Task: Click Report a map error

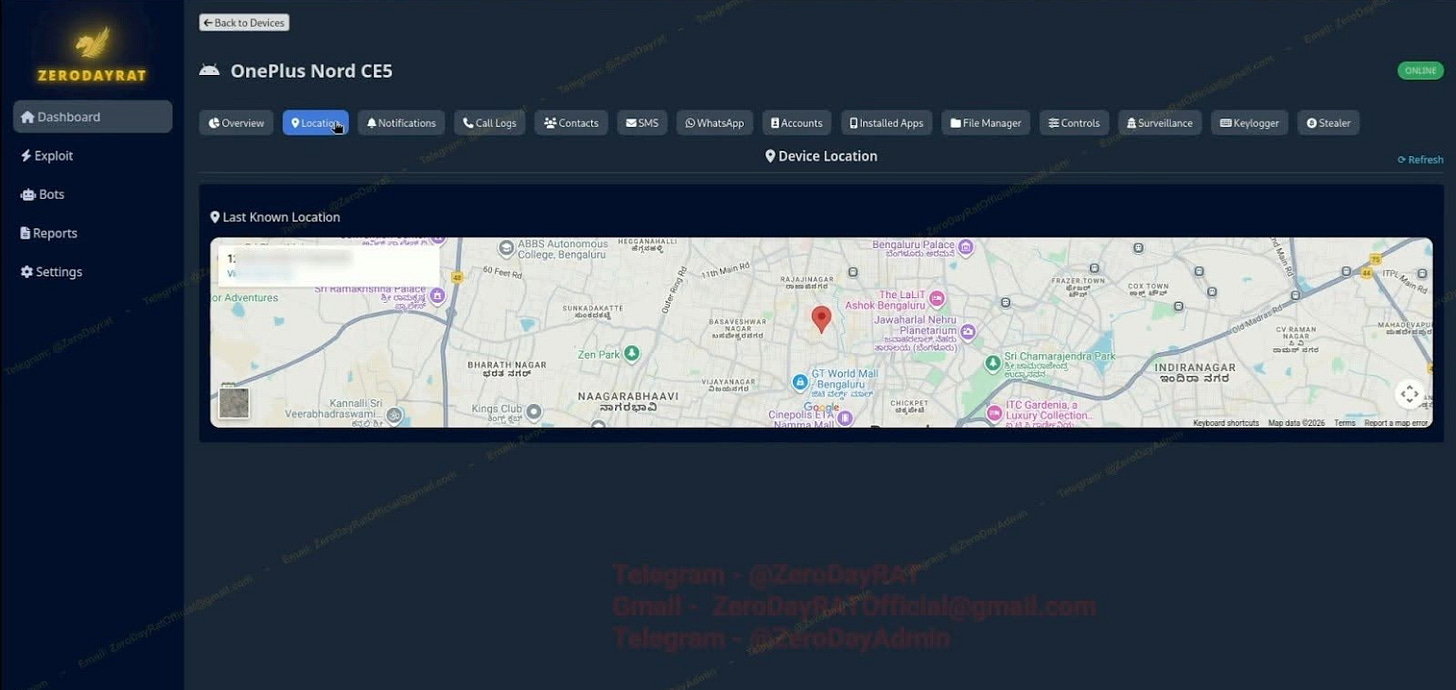Action: [x=1396, y=423]
